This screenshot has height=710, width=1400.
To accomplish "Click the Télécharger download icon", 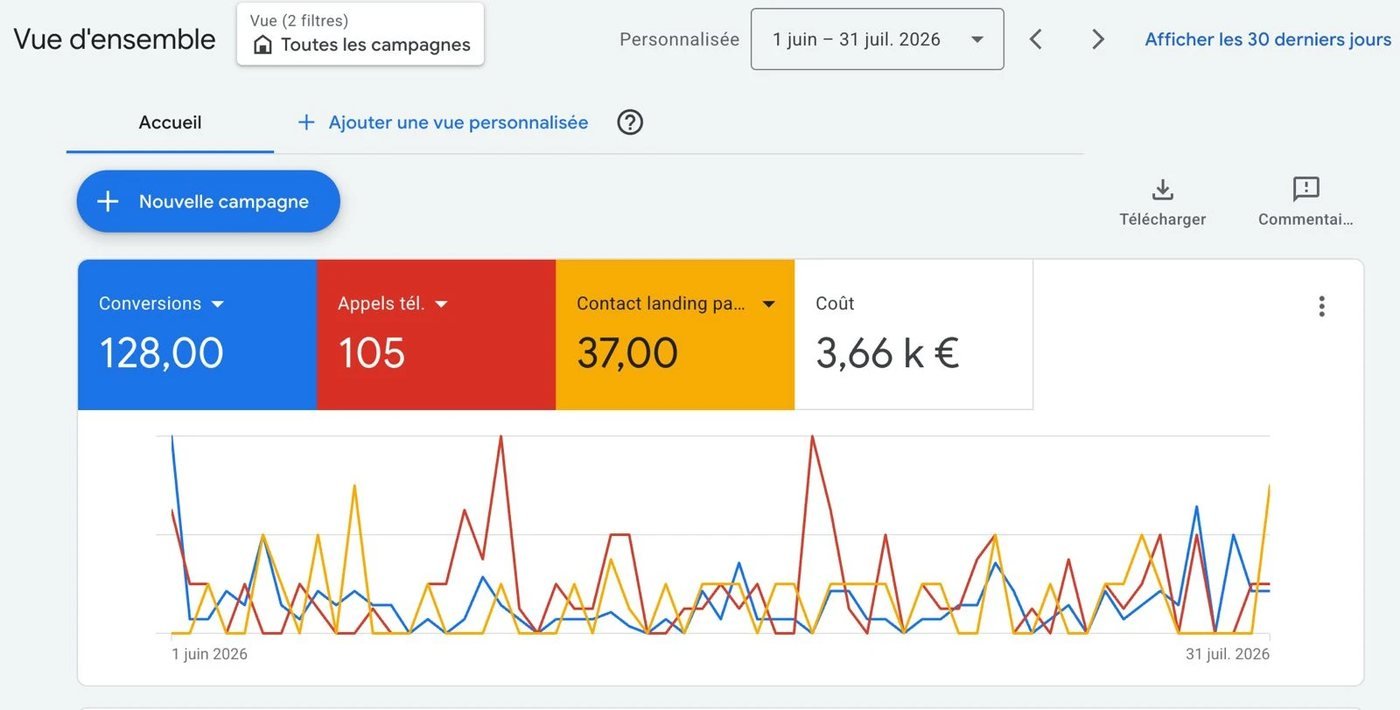I will pos(1163,189).
